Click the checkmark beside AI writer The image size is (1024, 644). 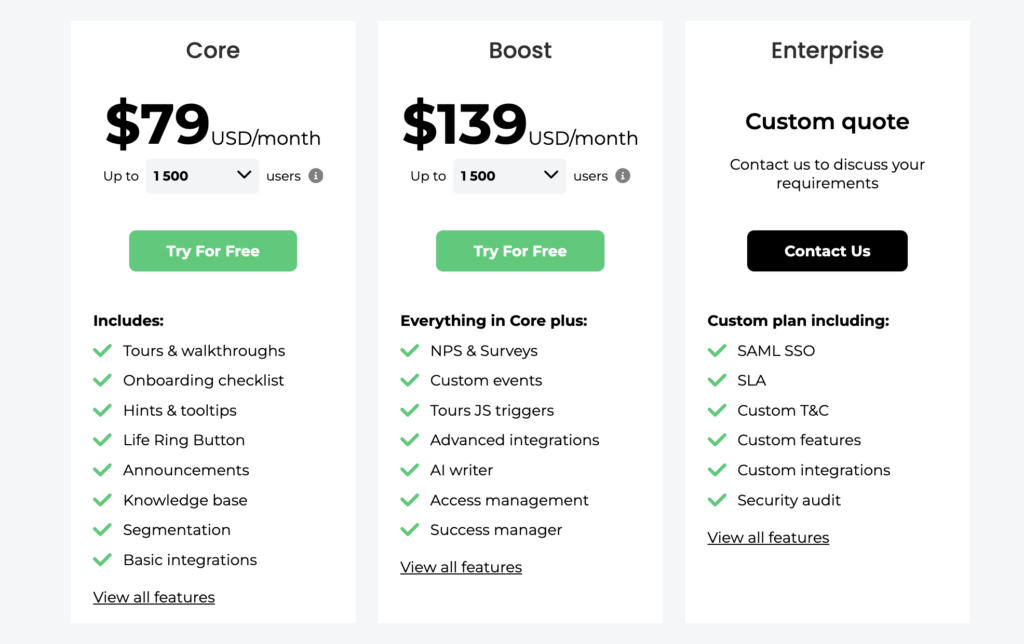pyautogui.click(x=409, y=470)
